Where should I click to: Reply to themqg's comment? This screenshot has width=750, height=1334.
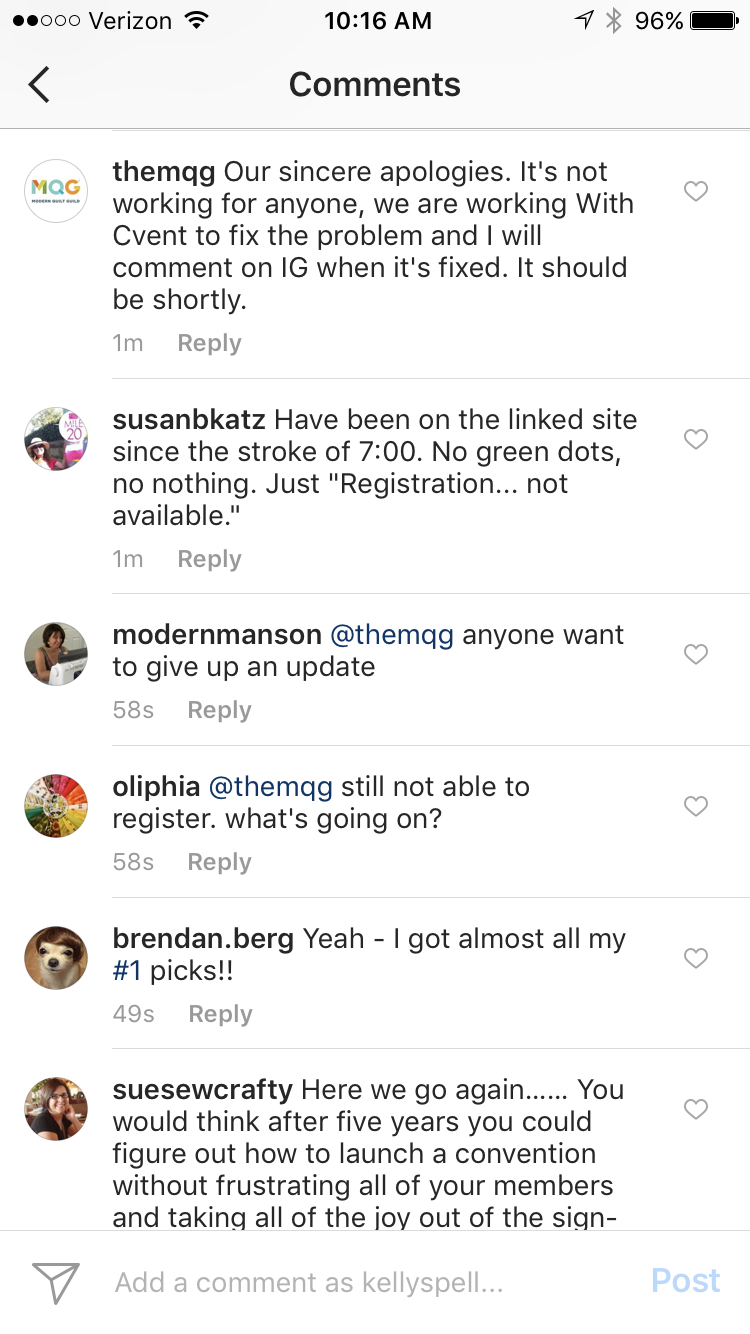pyautogui.click(x=209, y=343)
